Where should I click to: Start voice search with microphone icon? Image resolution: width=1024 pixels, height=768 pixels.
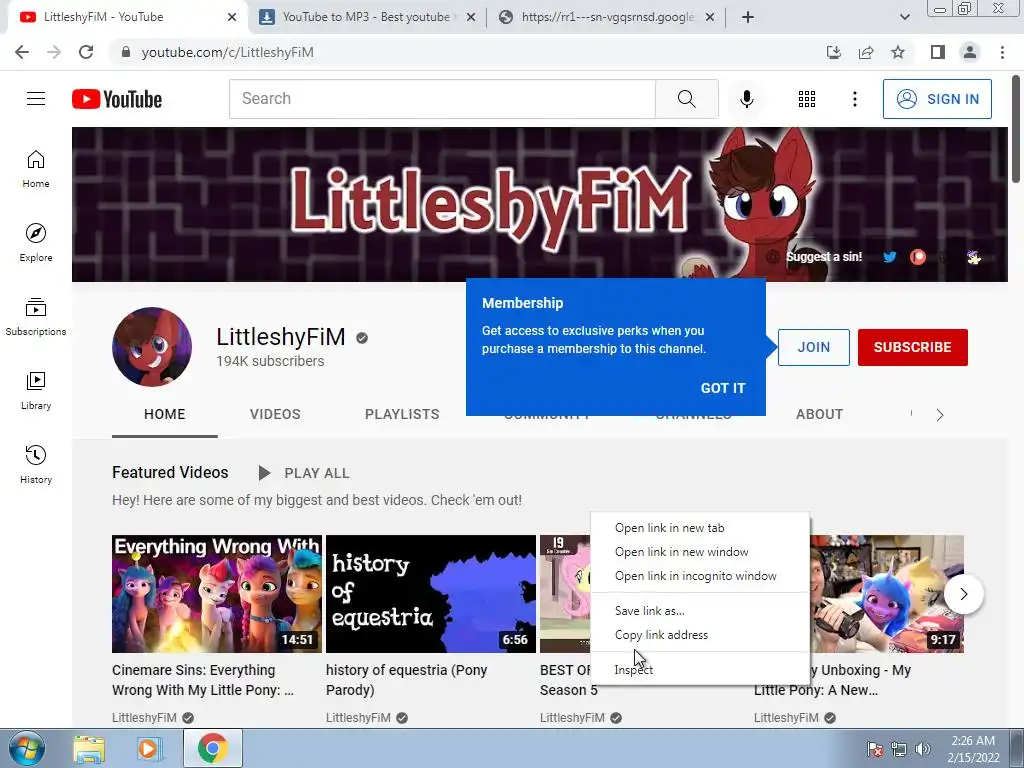click(x=746, y=99)
